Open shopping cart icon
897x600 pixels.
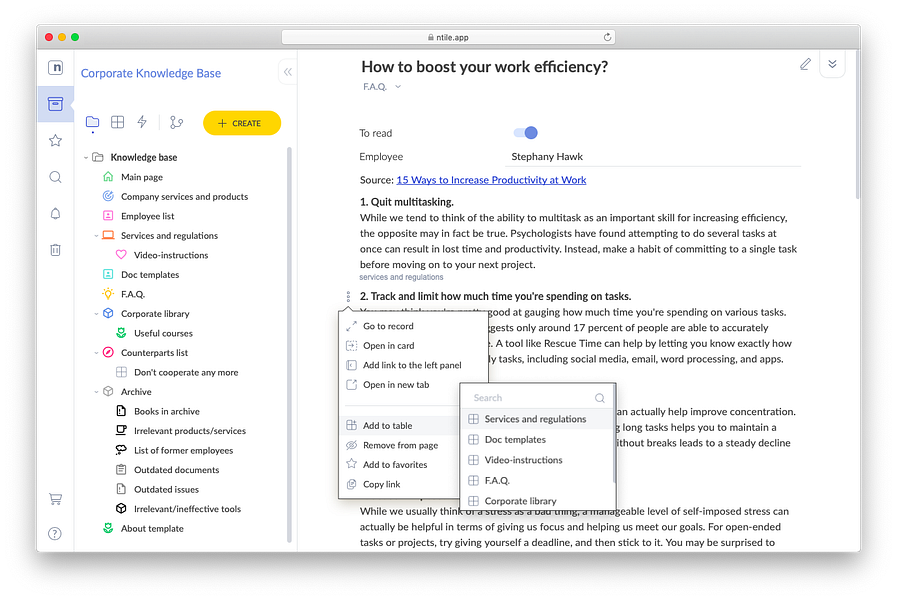pos(55,499)
